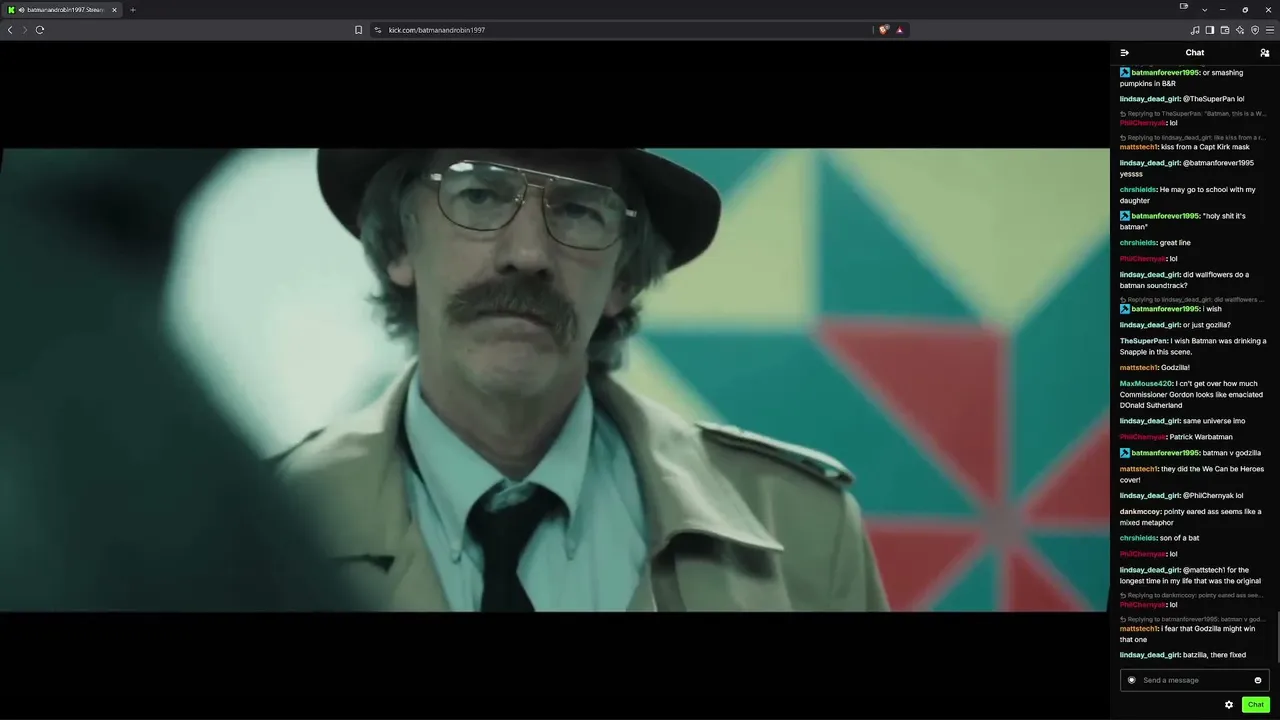Viewport: 1280px width, 720px height.
Task: Click the chat scrollbar thumb
Action: pos(1278,635)
